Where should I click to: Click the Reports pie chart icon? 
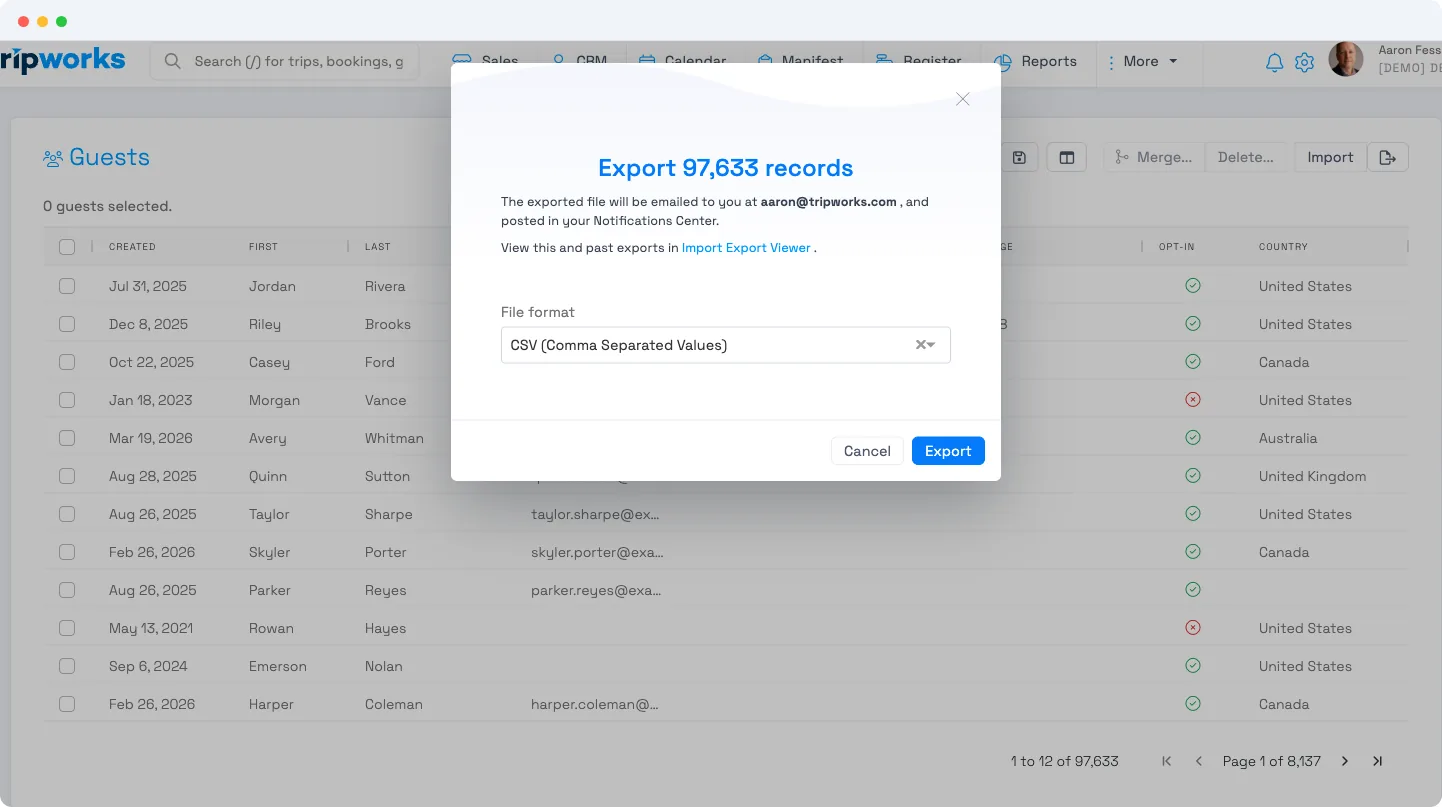pos(1003,61)
